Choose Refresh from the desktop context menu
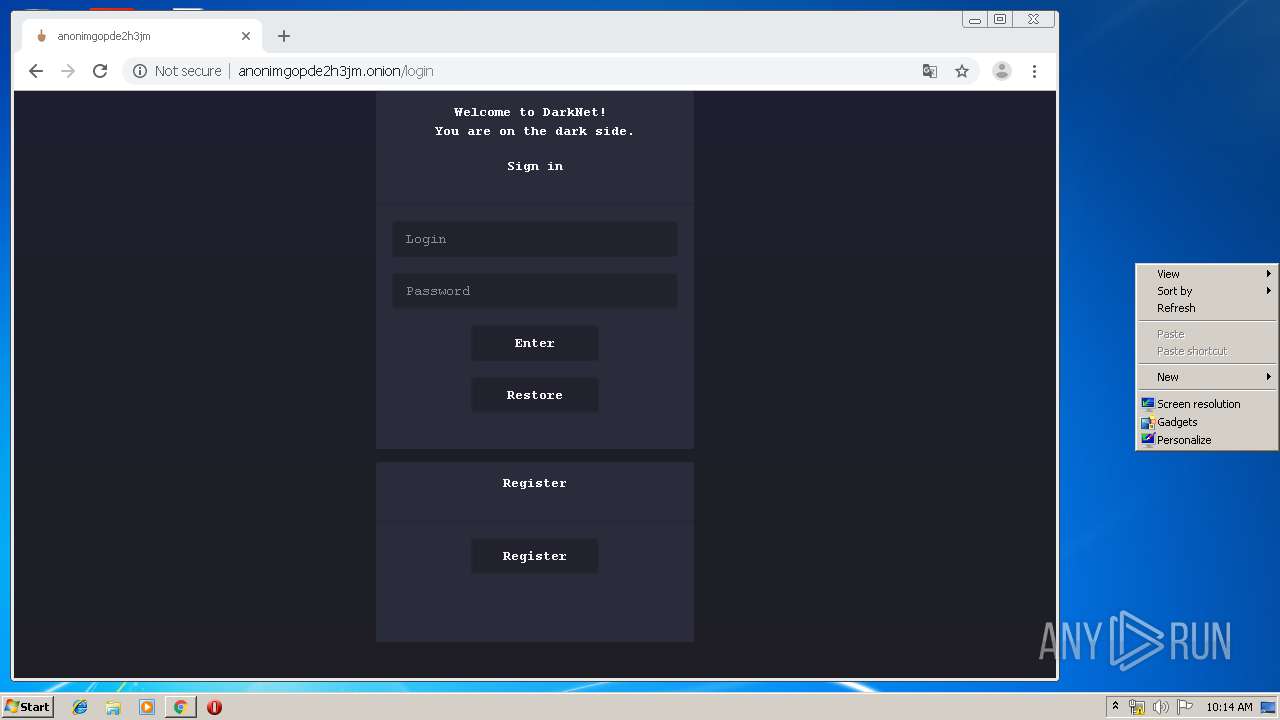 click(1207, 308)
